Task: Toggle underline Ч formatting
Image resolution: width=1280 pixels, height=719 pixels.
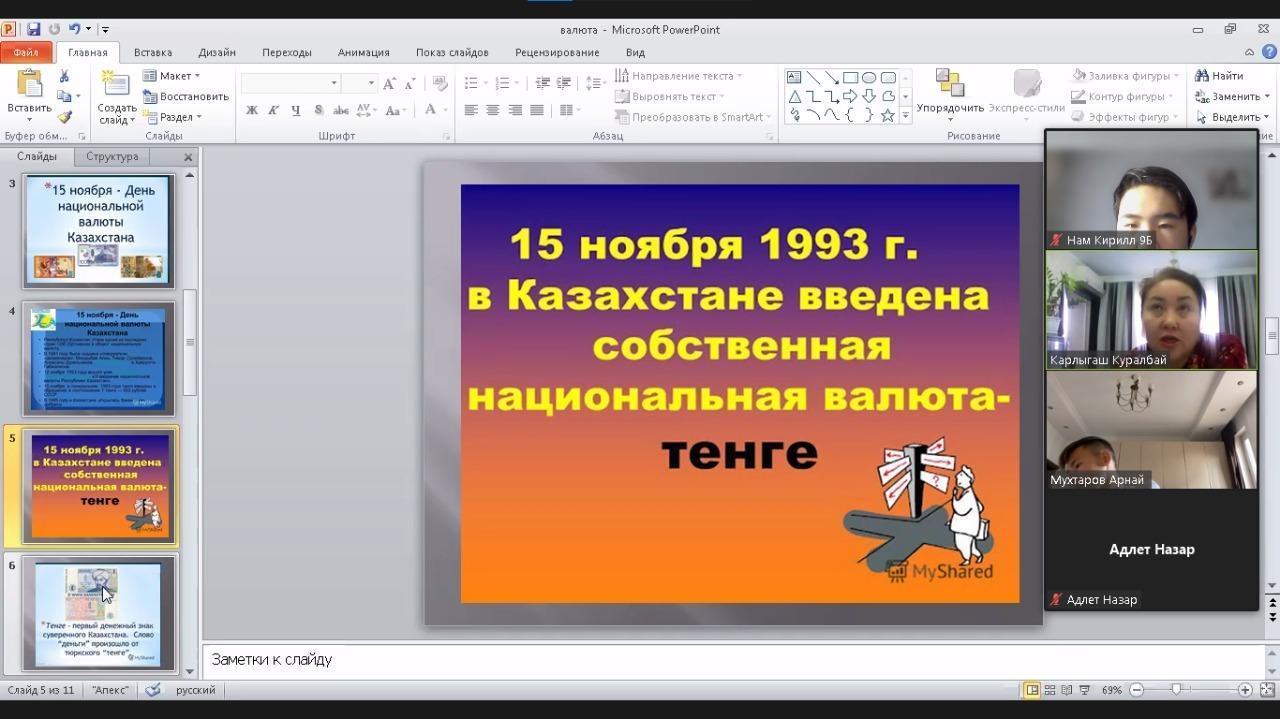Action: (296, 110)
